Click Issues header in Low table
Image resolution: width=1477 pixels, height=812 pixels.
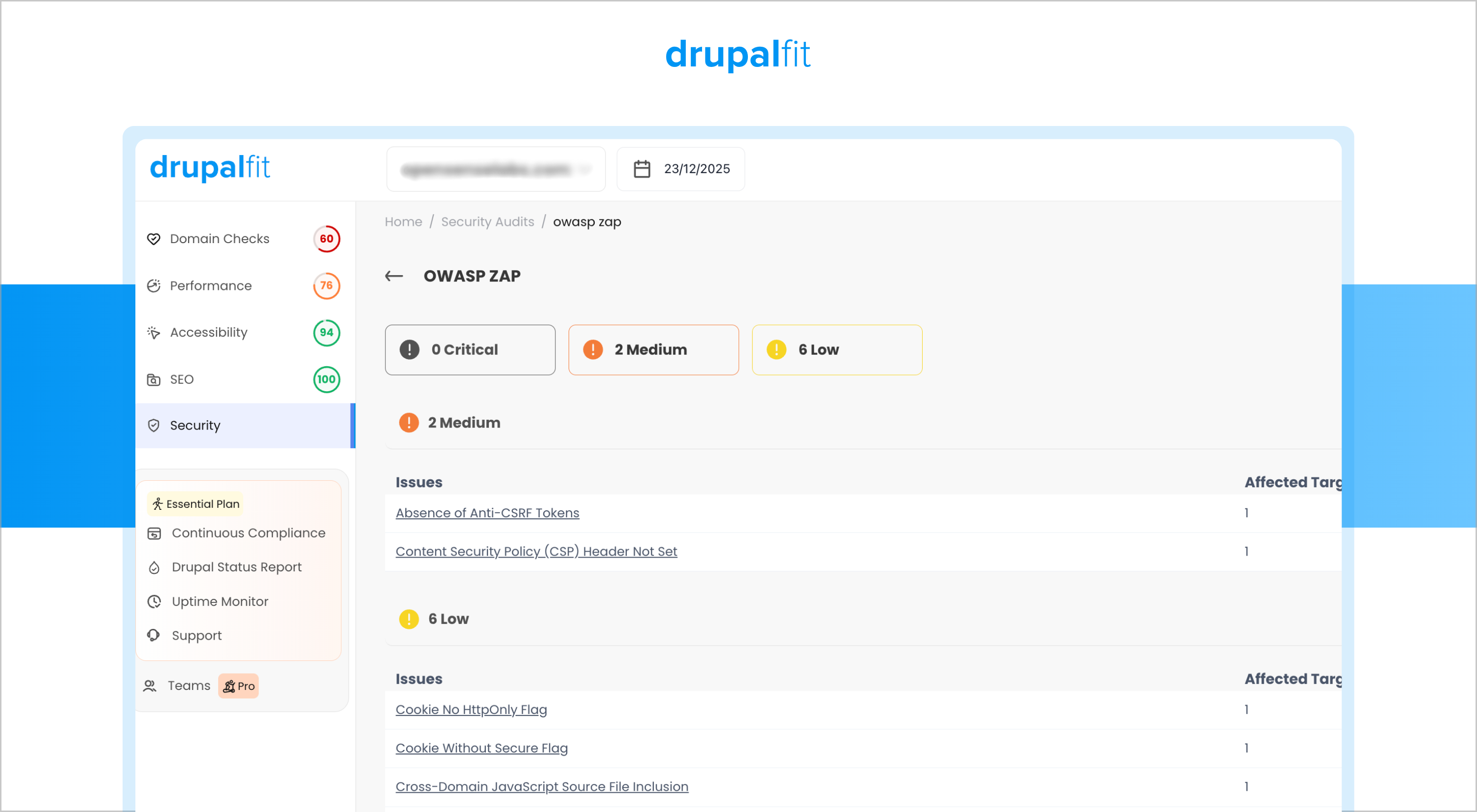click(x=419, y=679)
